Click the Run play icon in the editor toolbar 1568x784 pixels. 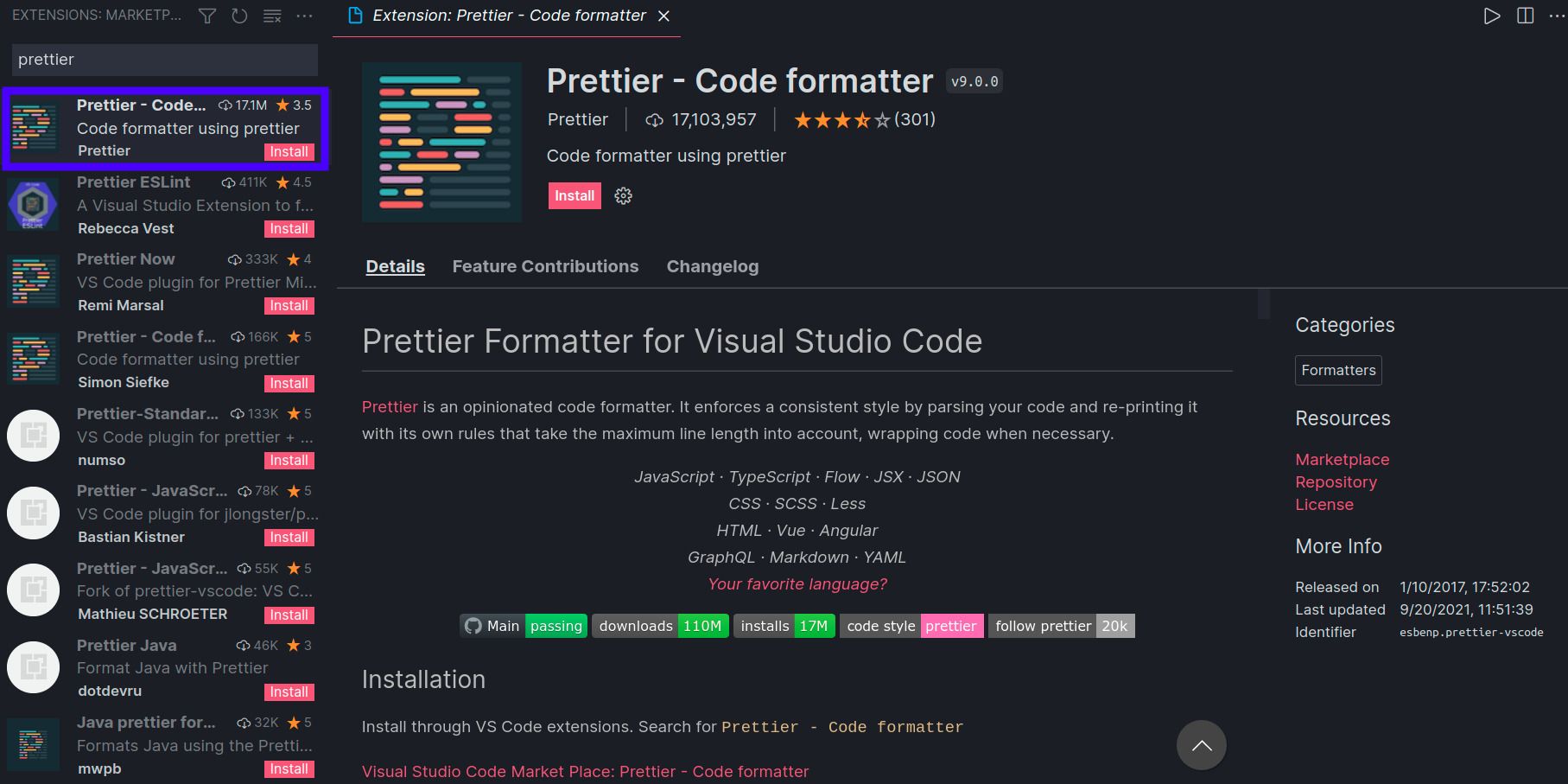pyautogui.click(x=1492, y=16)
